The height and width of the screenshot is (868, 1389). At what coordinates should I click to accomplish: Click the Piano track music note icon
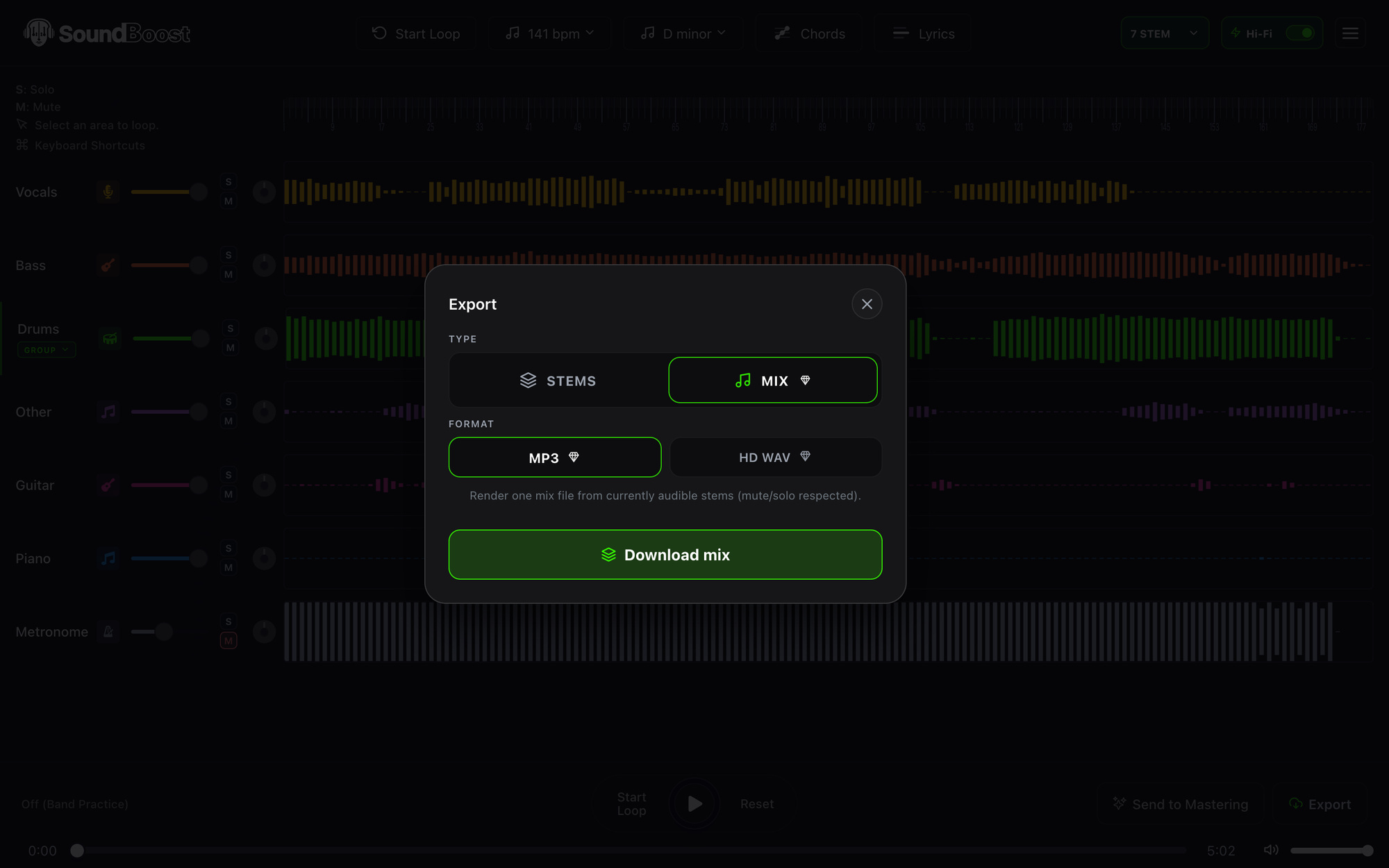point(108,558)
